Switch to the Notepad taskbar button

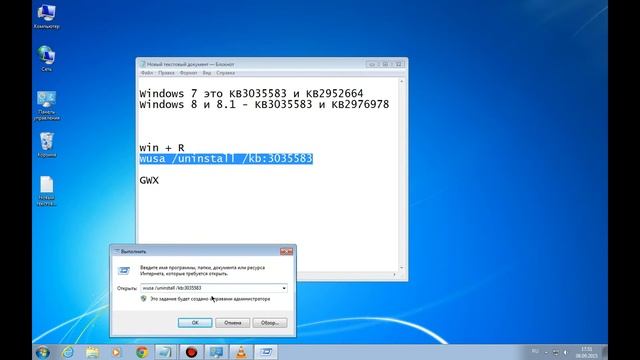[166, 352]
